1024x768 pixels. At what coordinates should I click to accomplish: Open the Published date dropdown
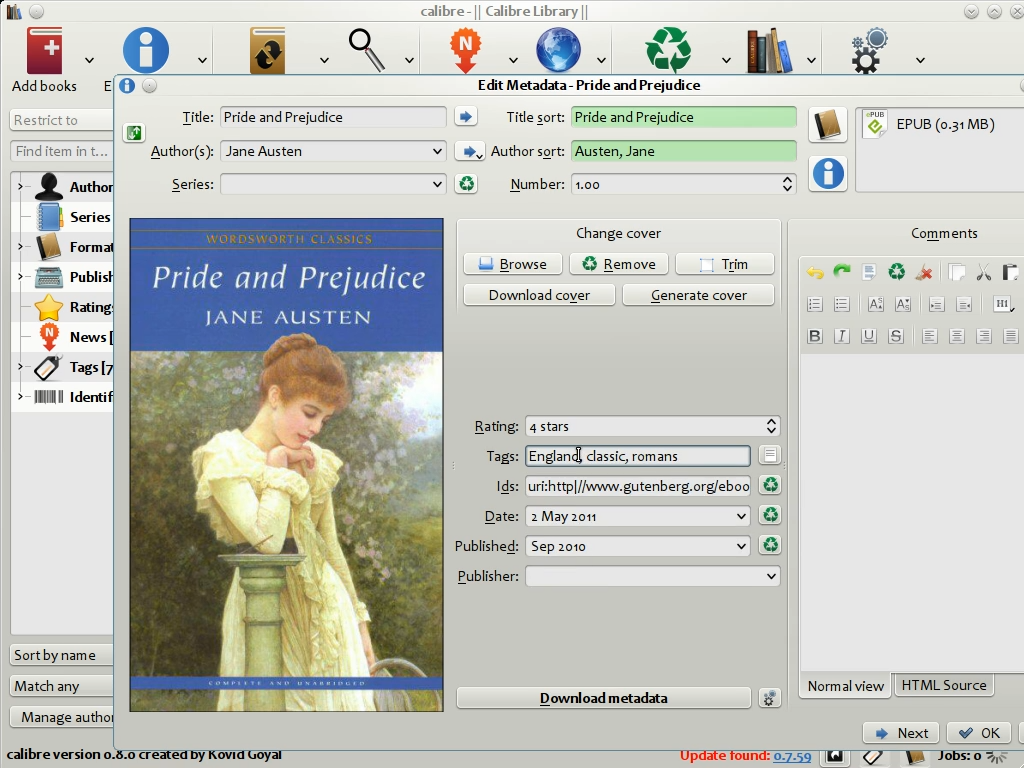coord(741,547)
